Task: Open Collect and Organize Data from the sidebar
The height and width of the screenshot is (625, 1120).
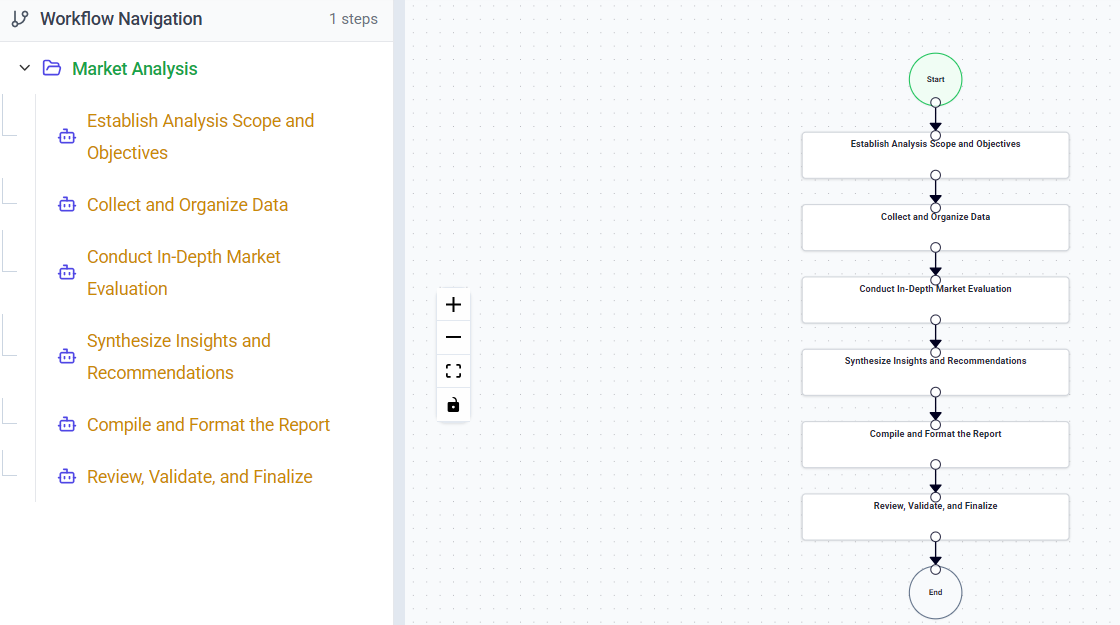Action: 187,204
